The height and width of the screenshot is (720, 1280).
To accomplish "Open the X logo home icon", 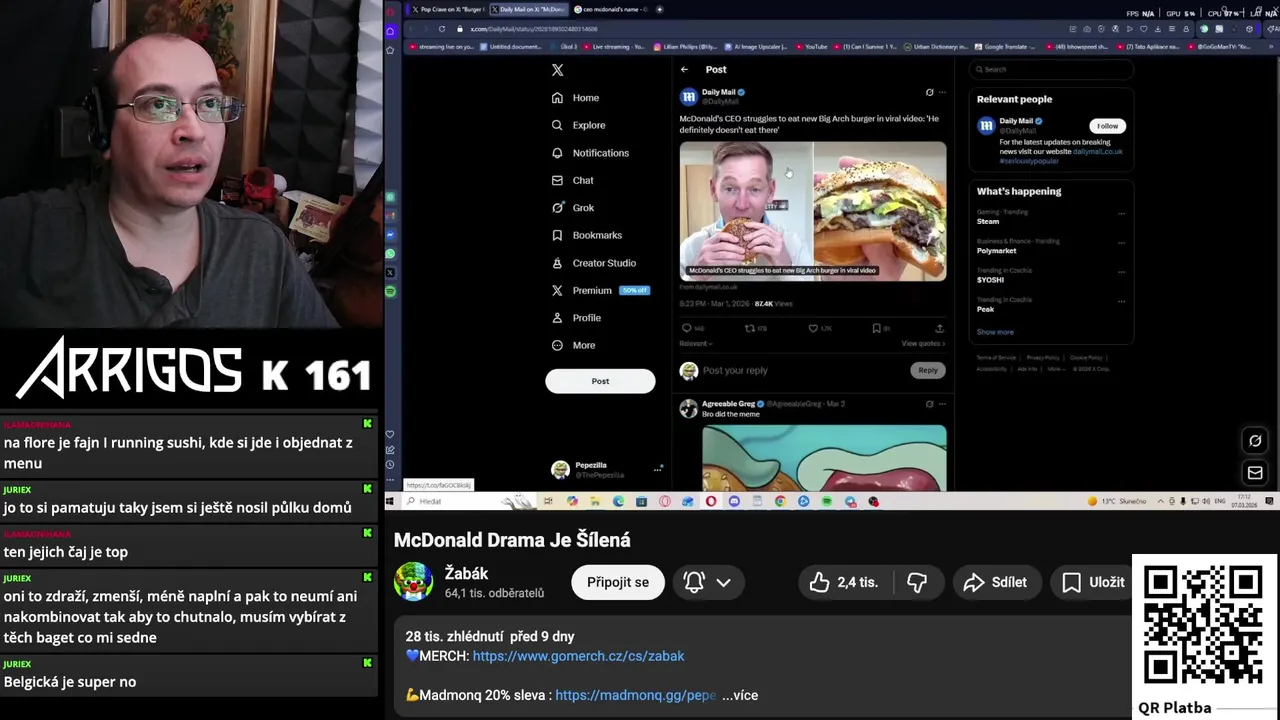I will pos(558,70).
